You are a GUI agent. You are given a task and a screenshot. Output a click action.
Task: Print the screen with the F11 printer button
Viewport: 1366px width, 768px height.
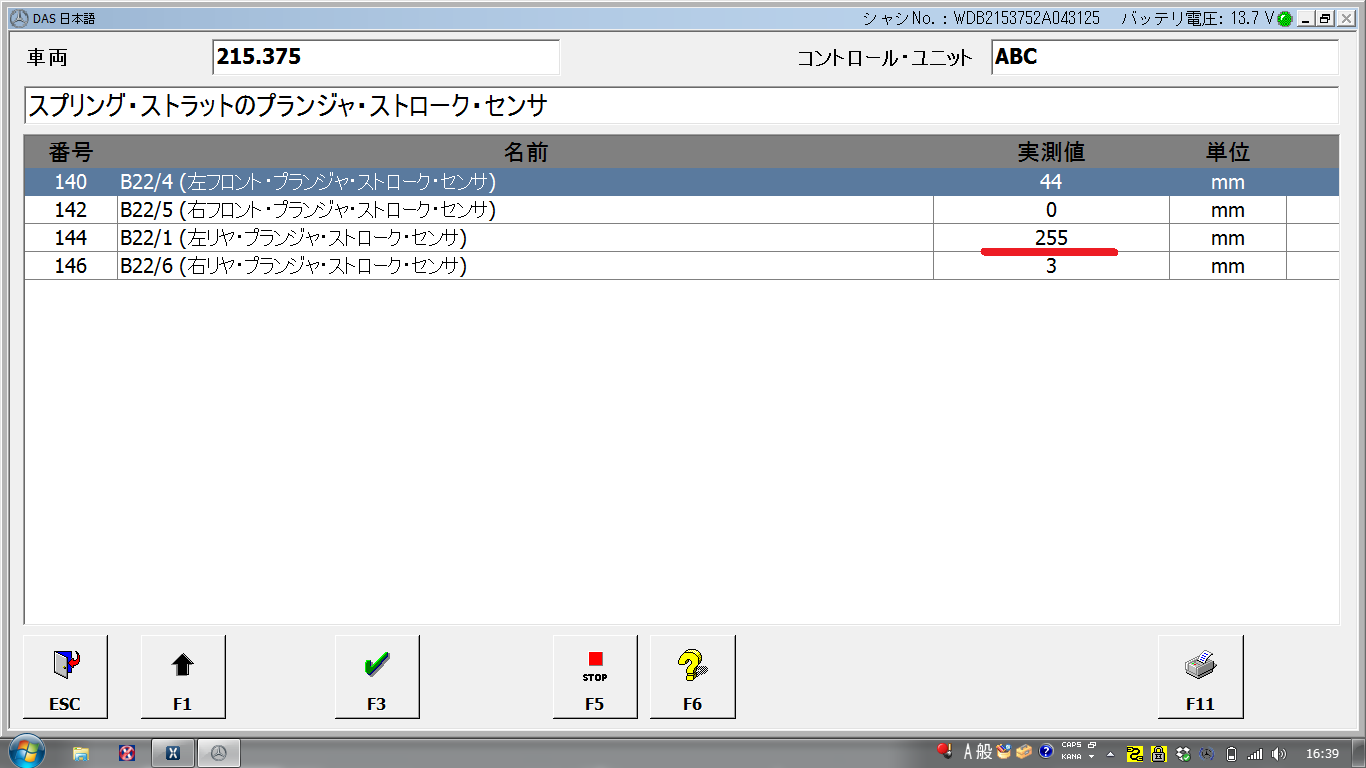(x=1200, y=676)
